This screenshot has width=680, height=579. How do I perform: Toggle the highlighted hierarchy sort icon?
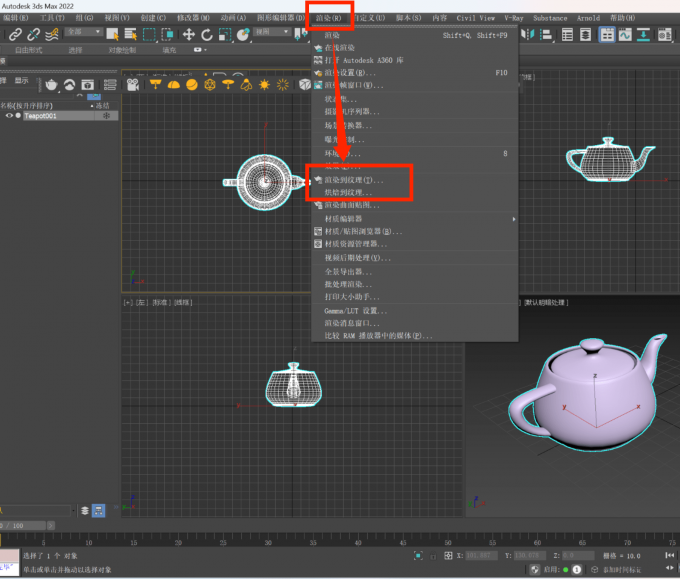[98, 510]
